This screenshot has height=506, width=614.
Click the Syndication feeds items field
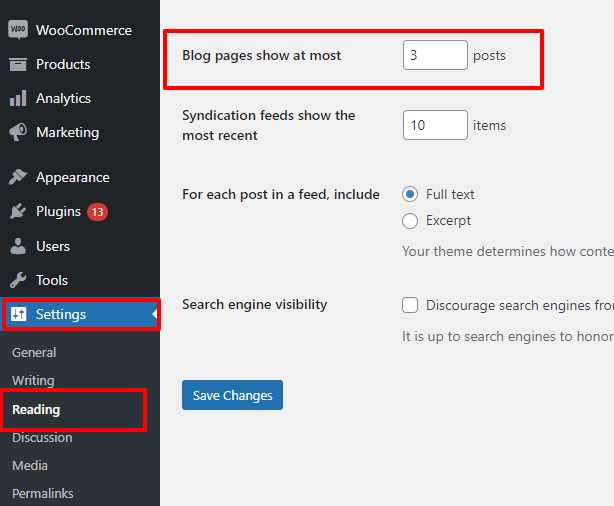(435, 125)
